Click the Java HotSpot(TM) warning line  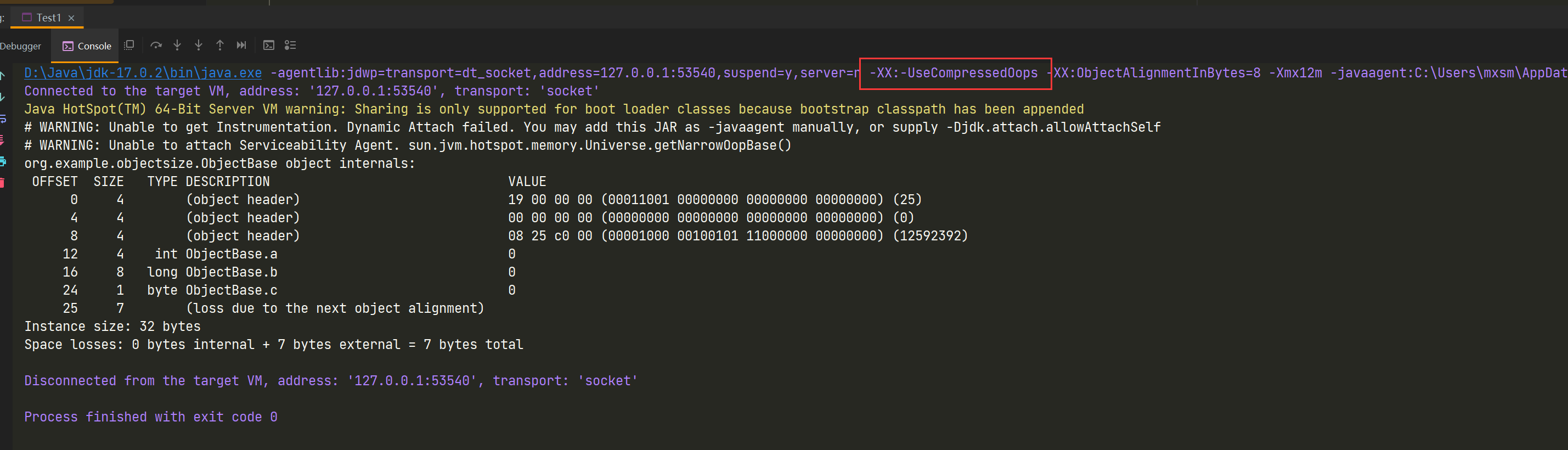554,110
